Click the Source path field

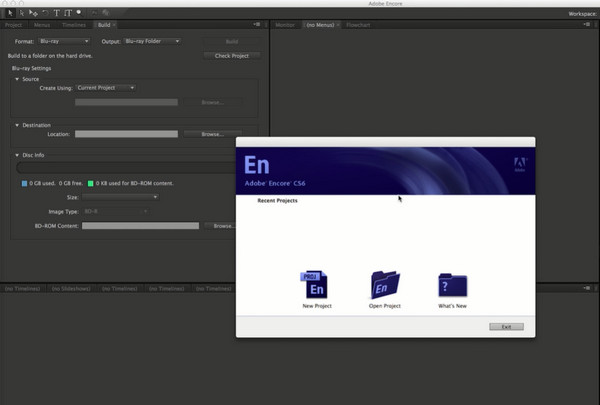[126, 102]
